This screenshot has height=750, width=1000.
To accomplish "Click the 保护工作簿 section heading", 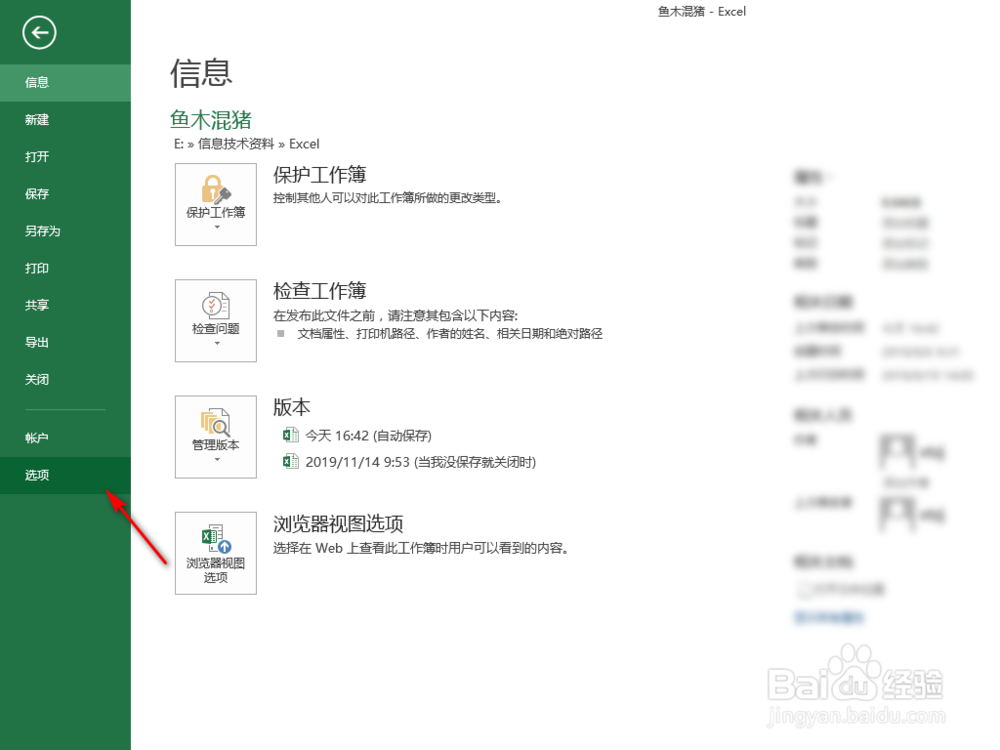I will pyautogui.click(x=320, y=175).
